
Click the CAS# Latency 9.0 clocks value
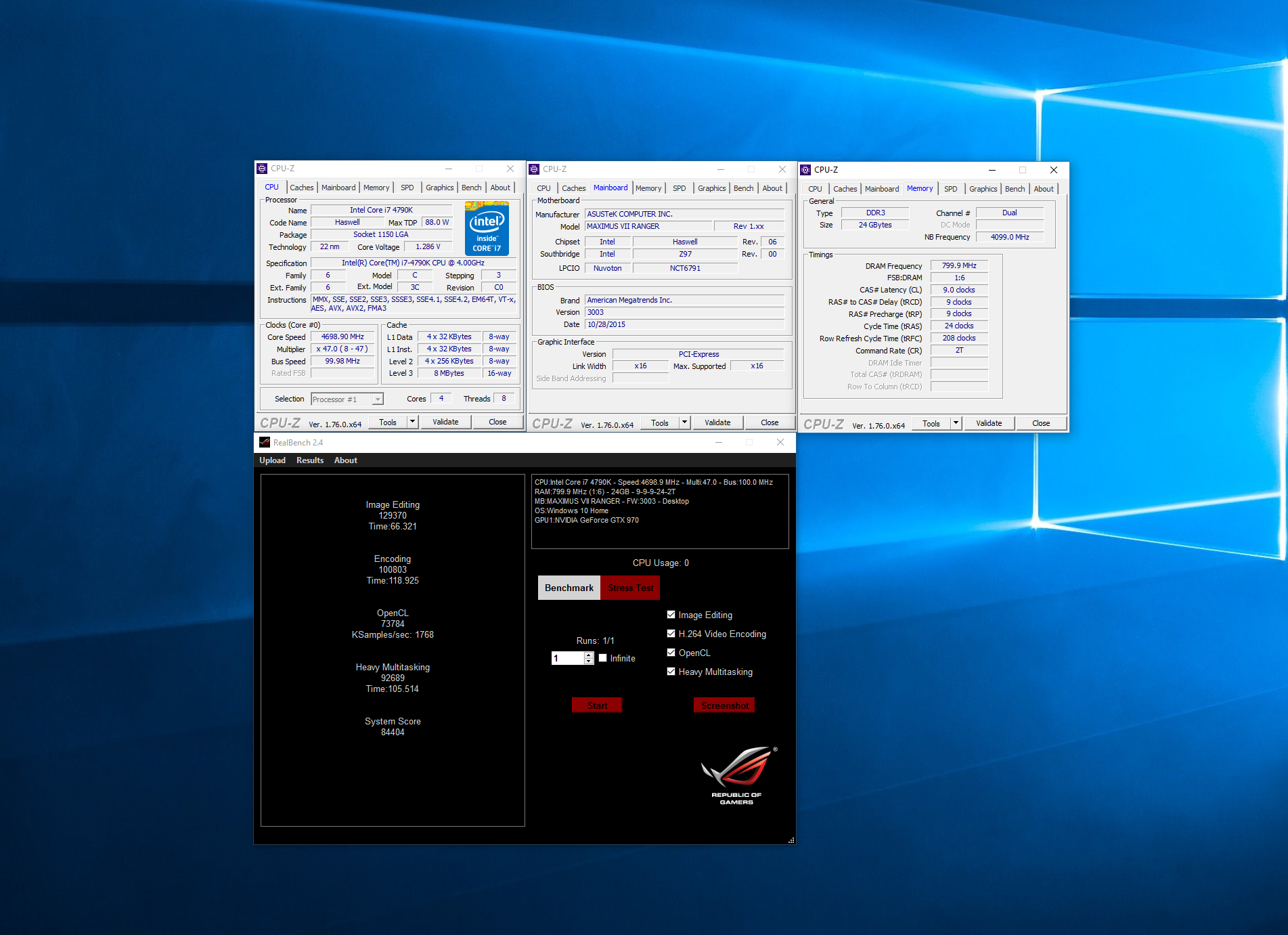(x=959, y=290)
